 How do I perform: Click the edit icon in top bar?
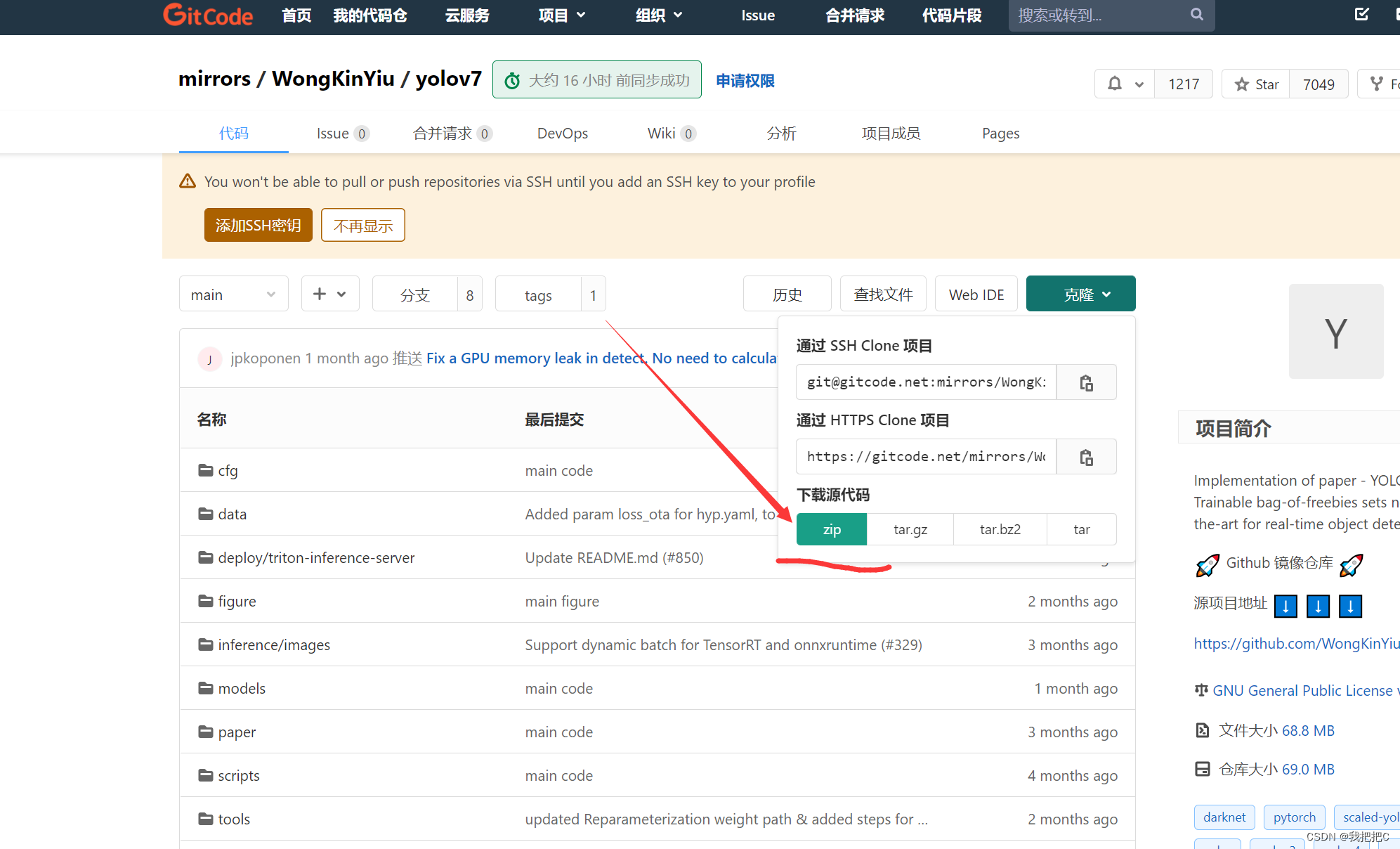coord(1361,15)
